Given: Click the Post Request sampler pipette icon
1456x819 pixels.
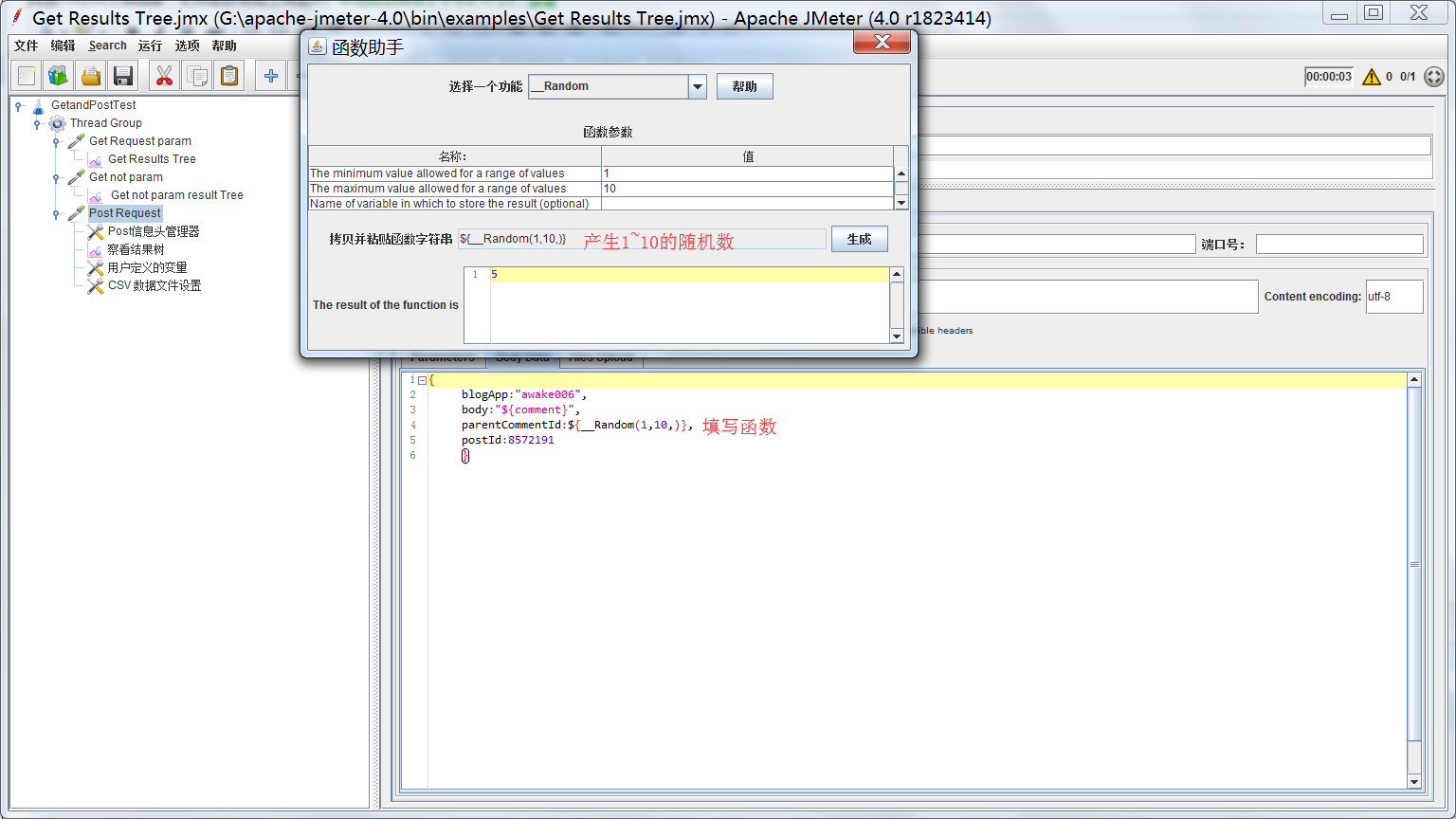Looking at the screenshot, I should [77, 213].
